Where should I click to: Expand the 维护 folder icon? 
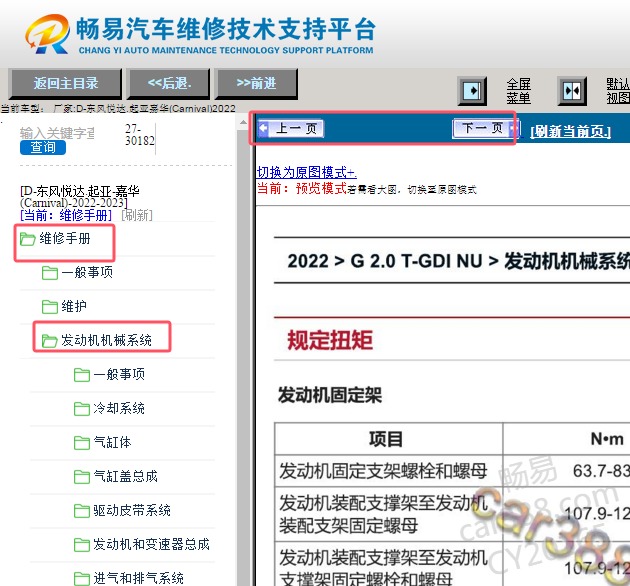tap(50, 307)
